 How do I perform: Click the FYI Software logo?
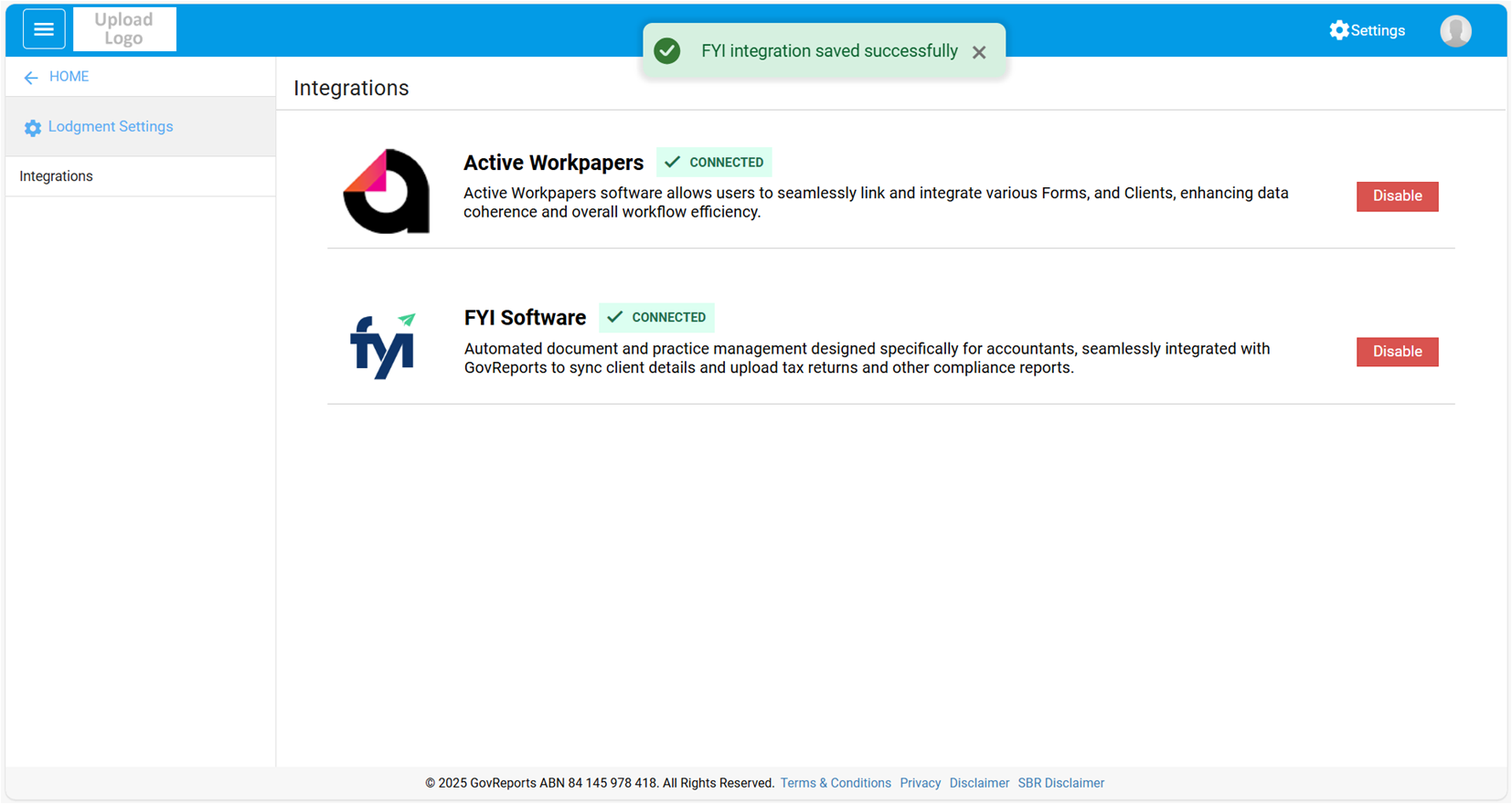pyautogui.click(x=383, y=346)
